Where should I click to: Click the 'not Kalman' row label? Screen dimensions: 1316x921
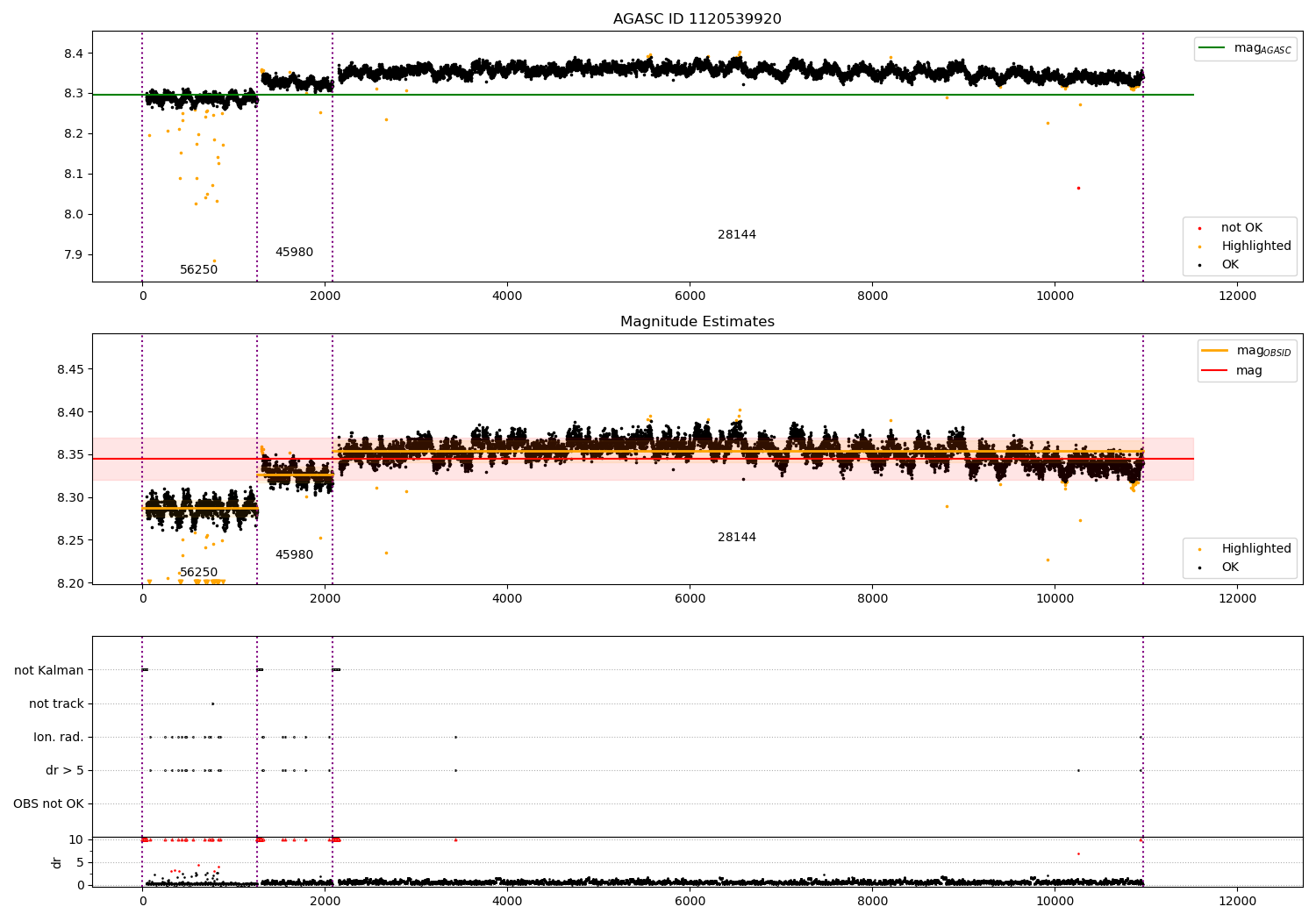pos(49,671)
